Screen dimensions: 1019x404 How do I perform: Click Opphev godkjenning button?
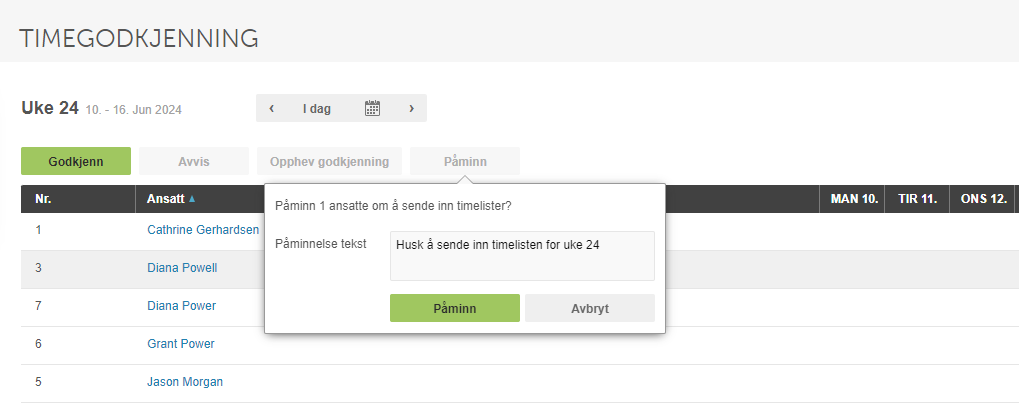point(329,161)
